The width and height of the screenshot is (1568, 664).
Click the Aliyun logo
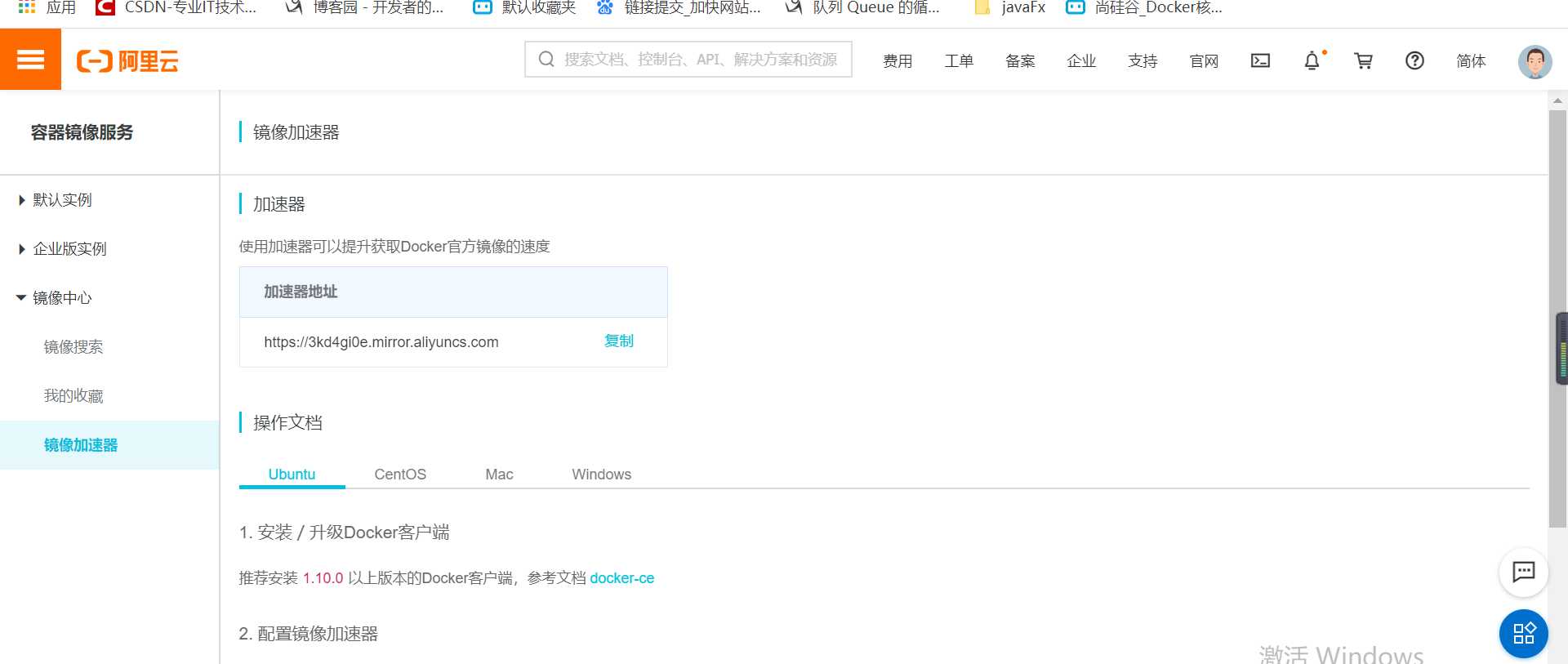click(127, 60)
